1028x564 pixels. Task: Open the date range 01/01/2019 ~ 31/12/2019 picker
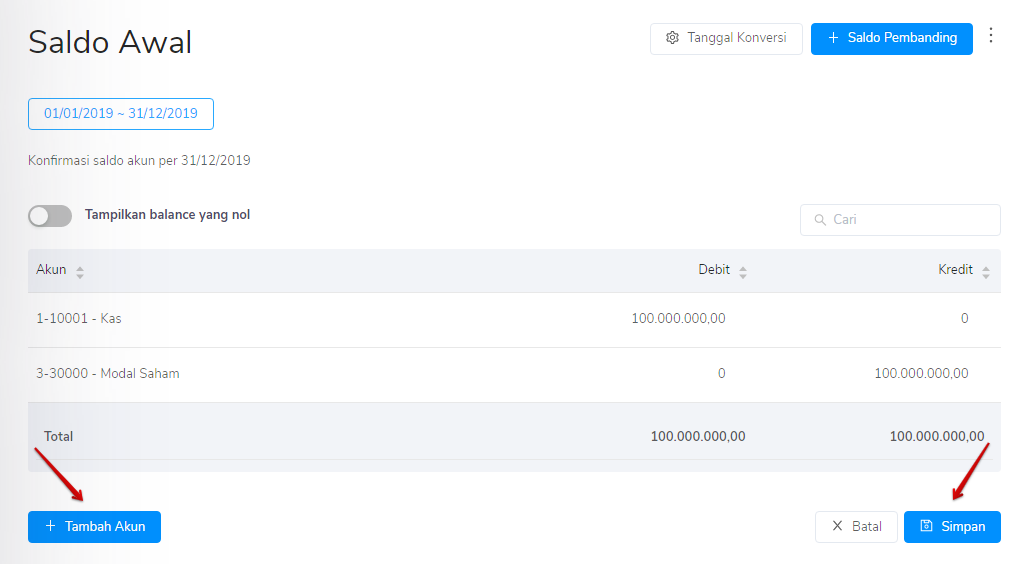(121, 114)
